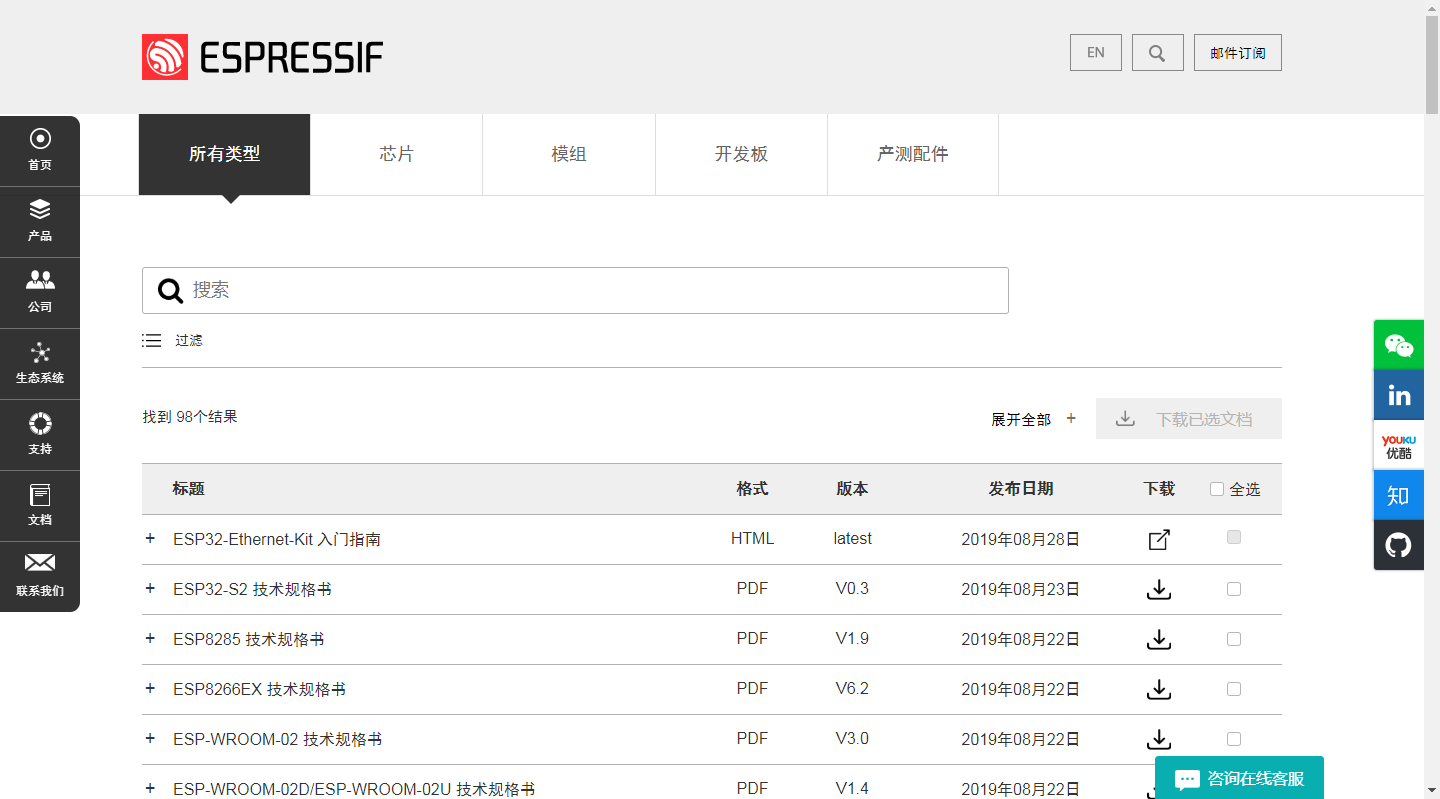The height and width of the screenshot is (799, 1440).
Task: Select checkbox for ESP-WROOM-02 技术规格书
Action: pyautogui.click(x=1234, y=739)
